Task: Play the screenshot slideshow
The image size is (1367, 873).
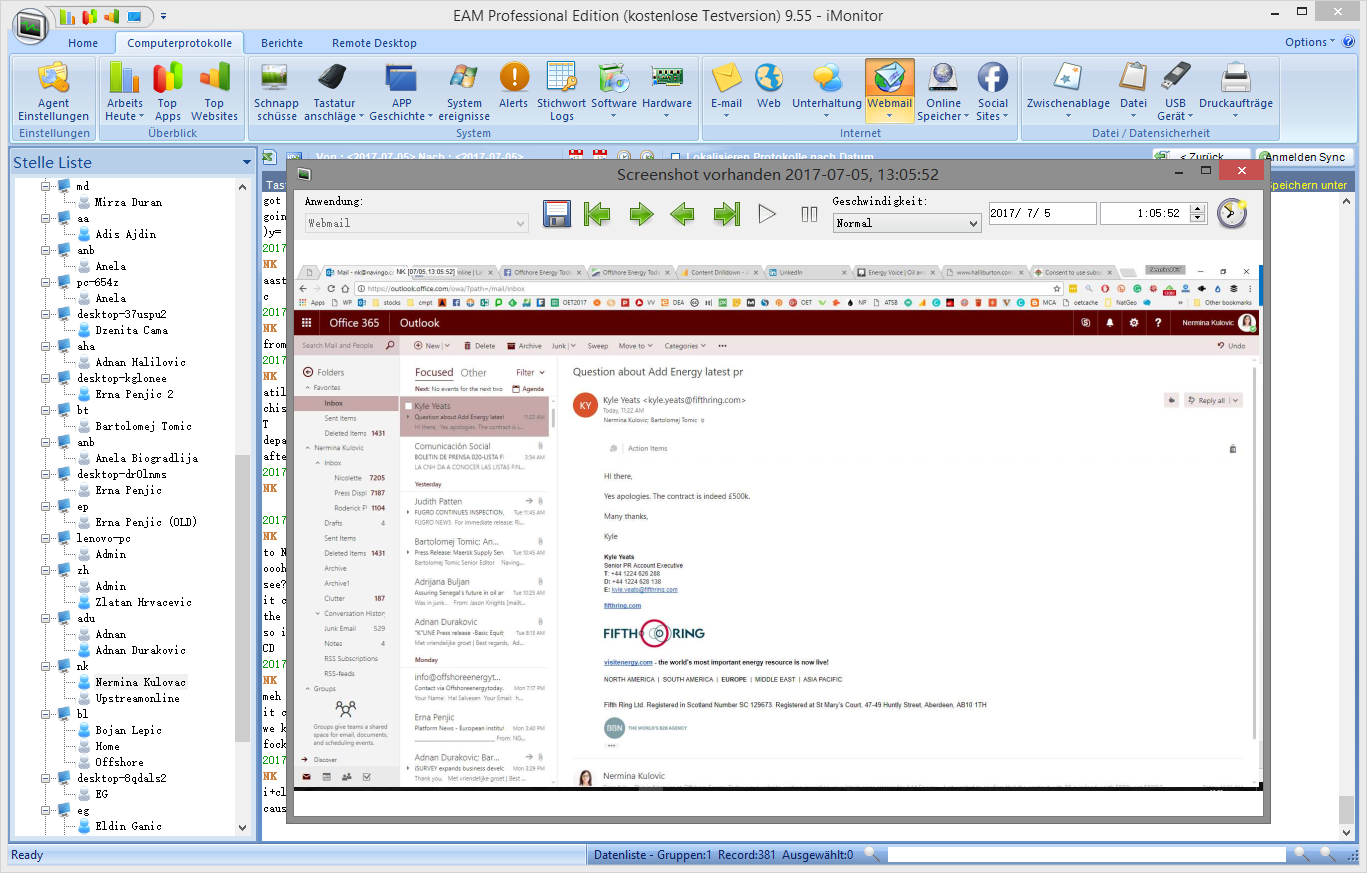Action: [x=767, y=214]
